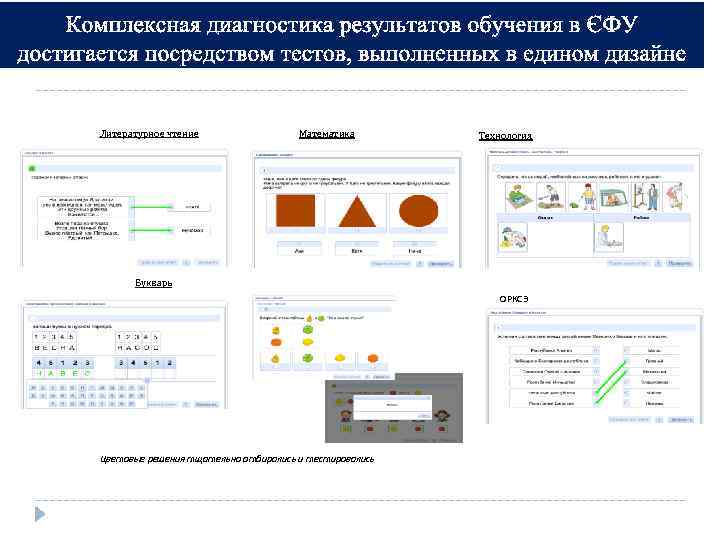Close the letter keyboard popup in Букварь
The height and width of the screenshot is (540, 720).
(147, 380)
